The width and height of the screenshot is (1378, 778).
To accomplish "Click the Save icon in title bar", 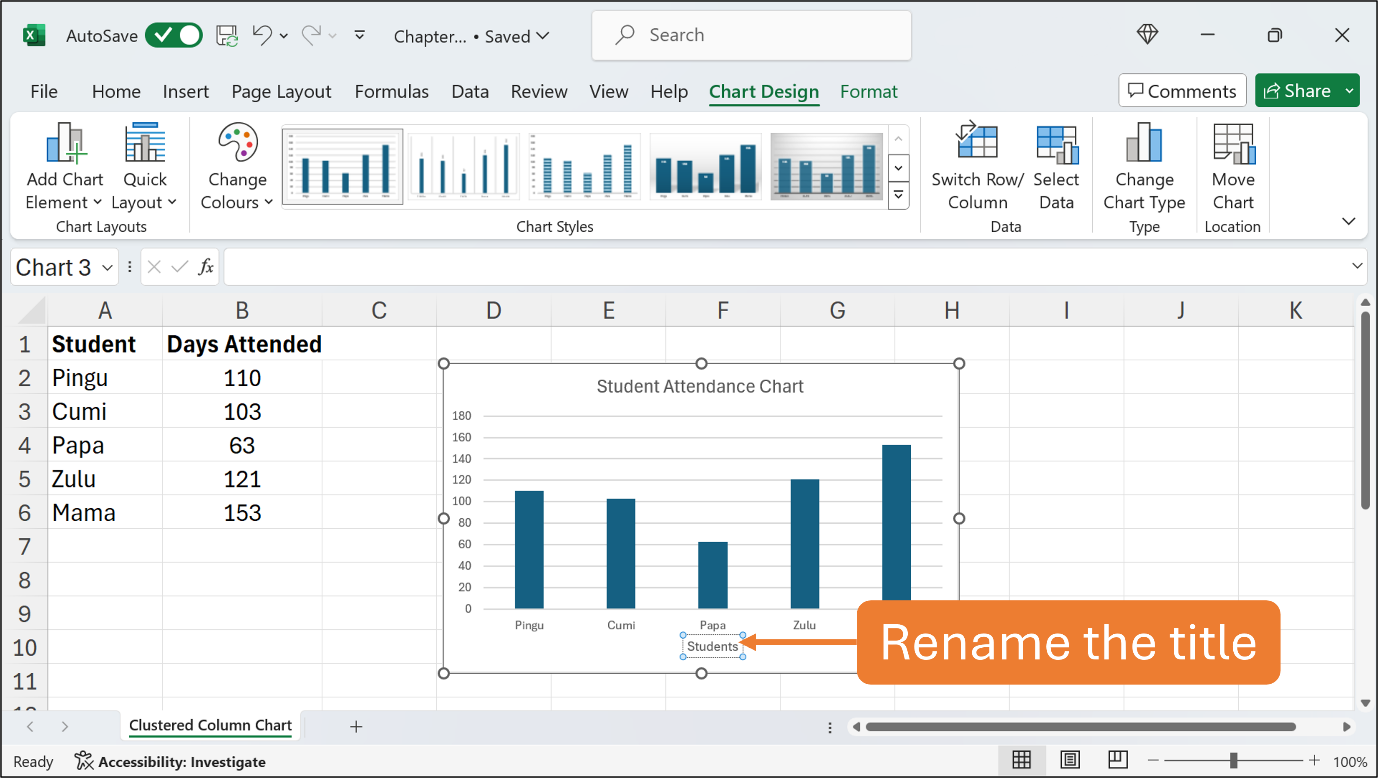I will 227,36.
